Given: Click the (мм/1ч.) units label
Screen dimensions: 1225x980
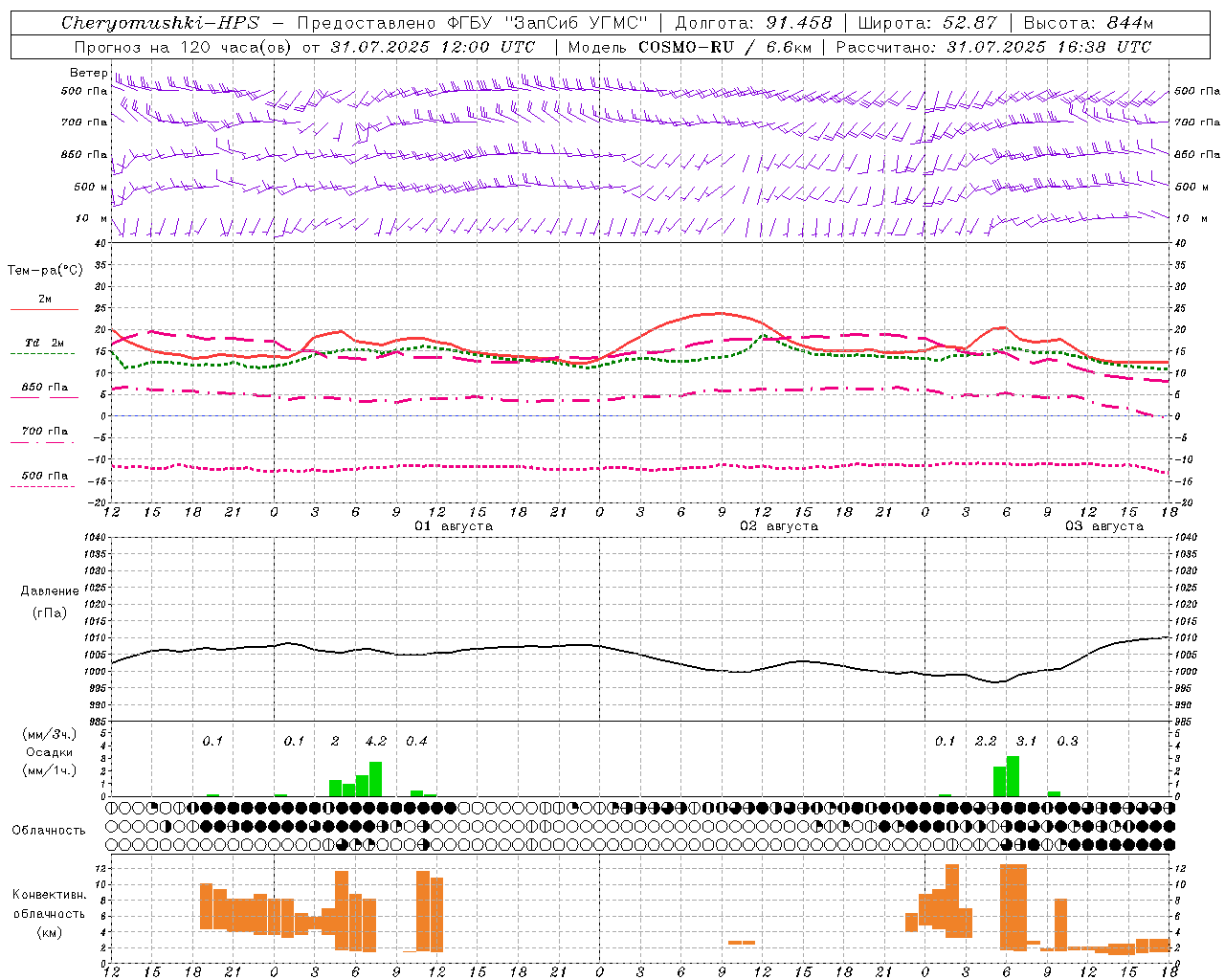Looking at the screenshot, I should tap(49, 770).
